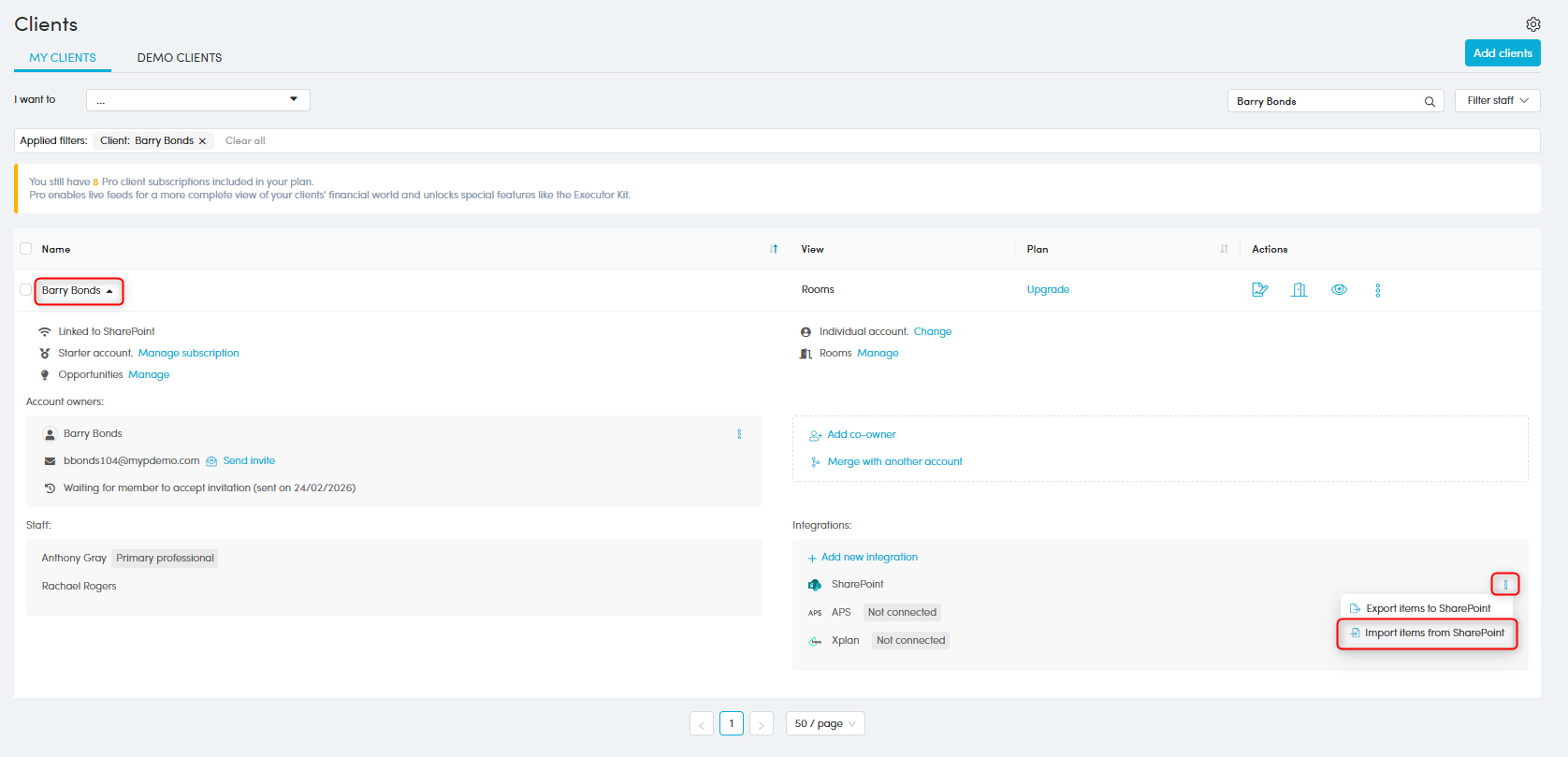Open three-dot menu in Barry Bonds row

point(1377,290)
